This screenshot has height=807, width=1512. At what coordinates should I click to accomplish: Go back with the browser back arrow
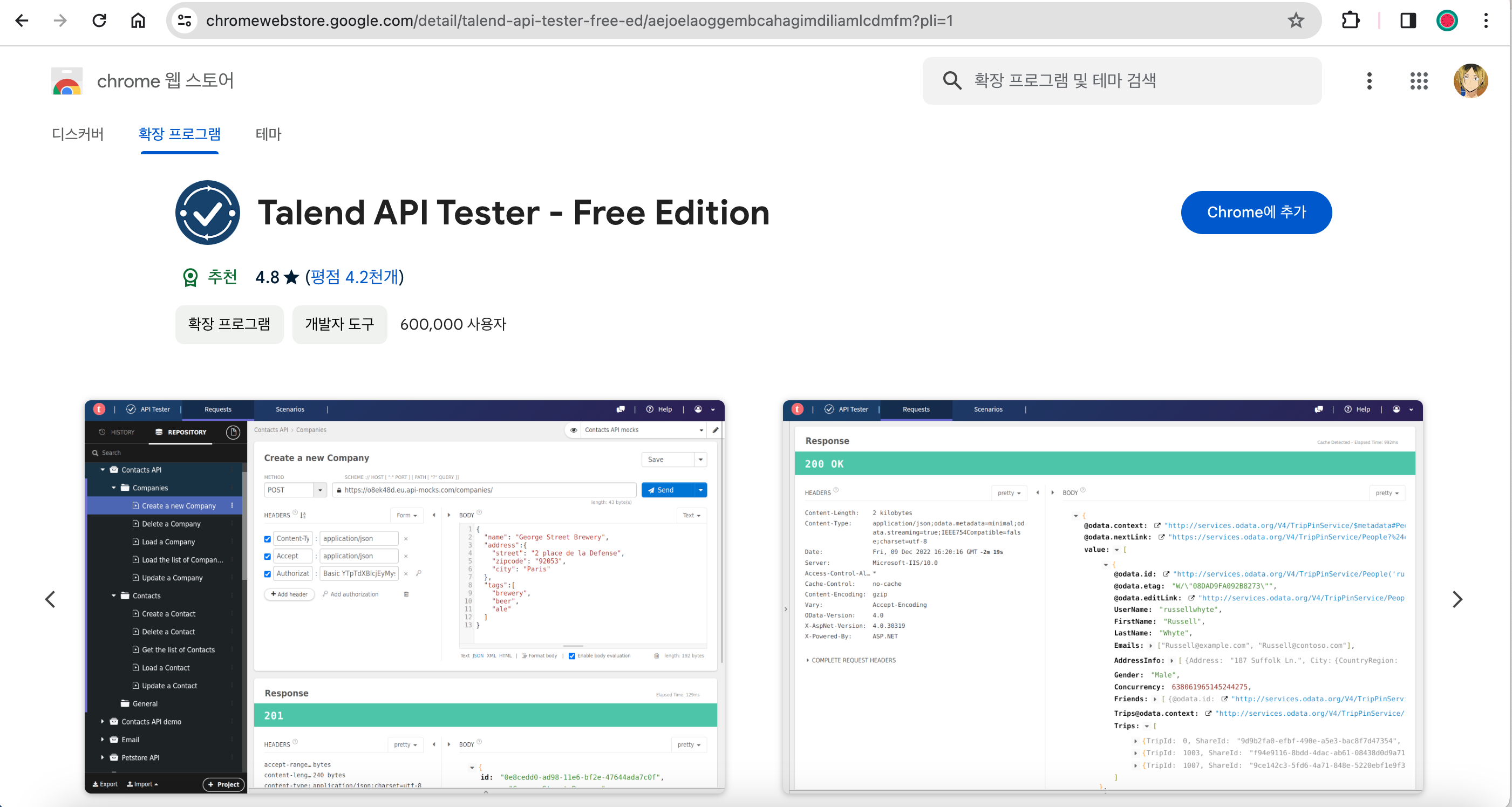click(x=22, y=20)
